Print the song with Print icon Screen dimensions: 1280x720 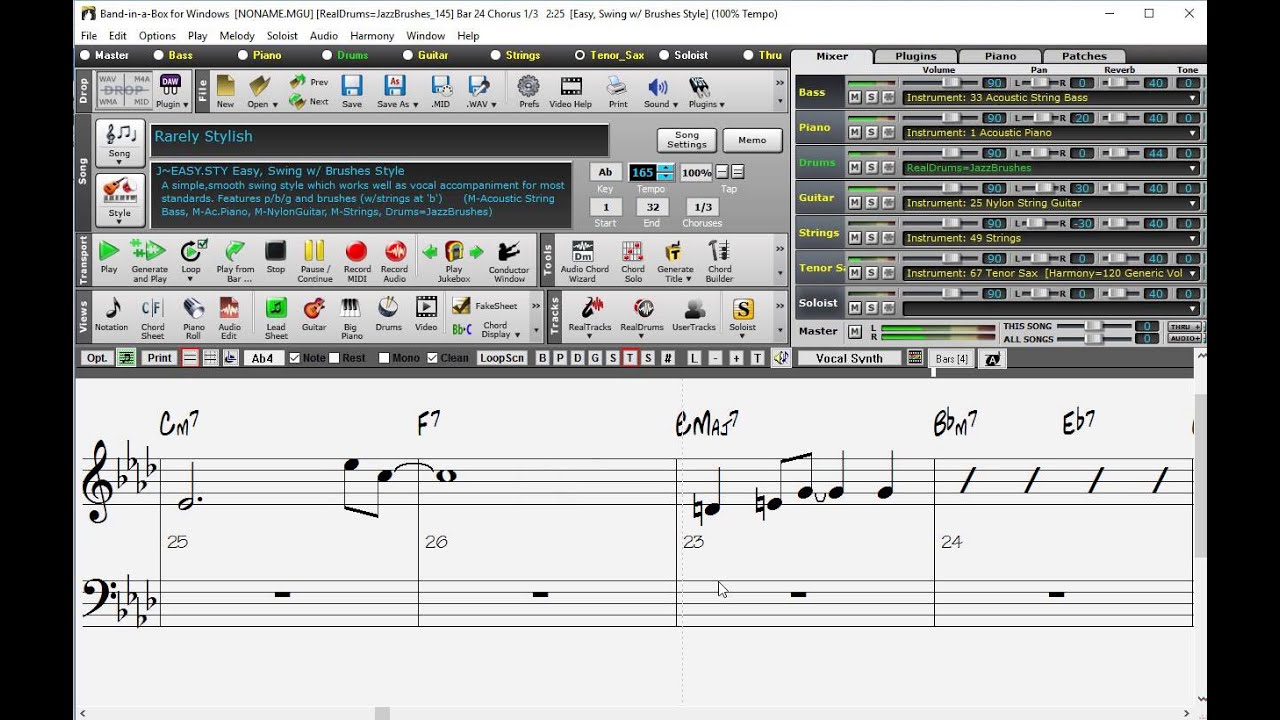pyautogui.click(x=618, y=91)
